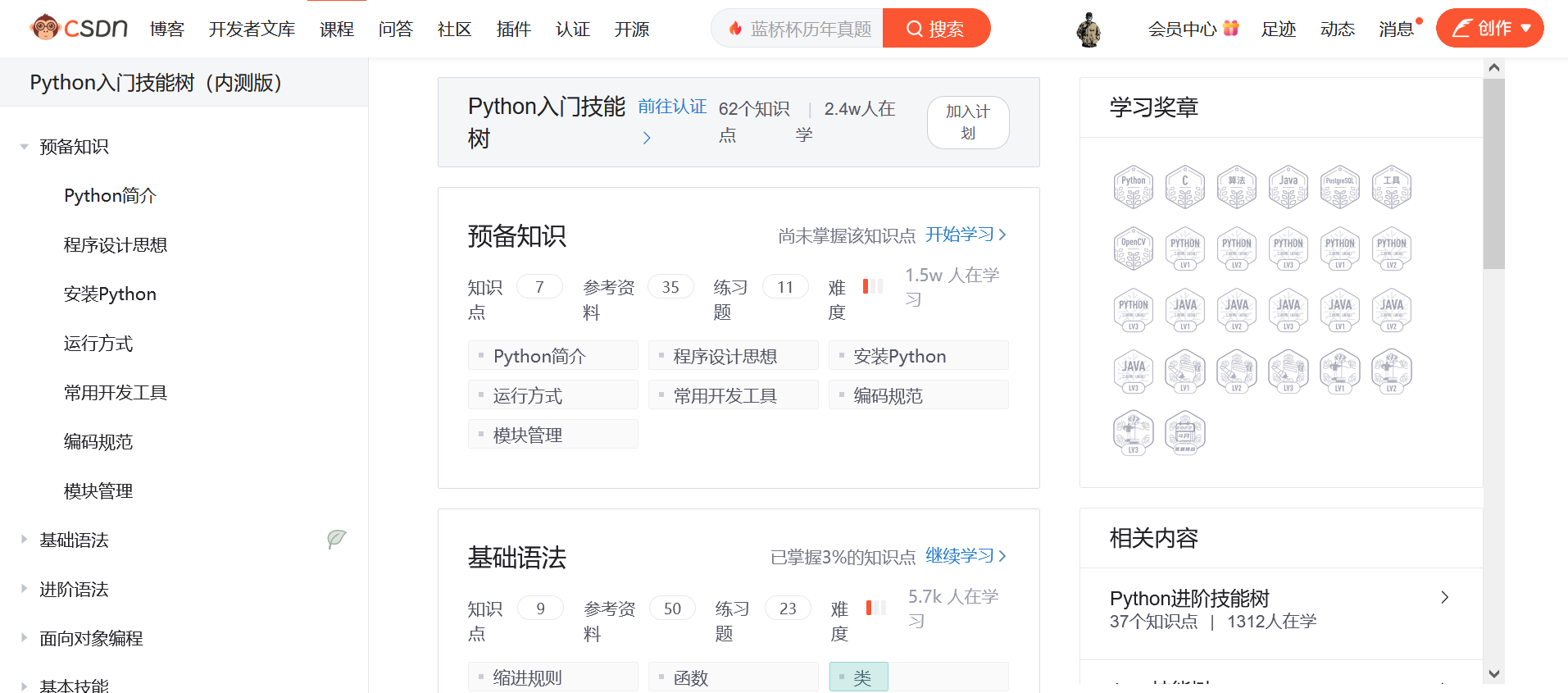The width and height of the screenshot is (1568, 693).
Task: Open Python进阶技能树 via its right chevron
Action: coord(1445,597)
